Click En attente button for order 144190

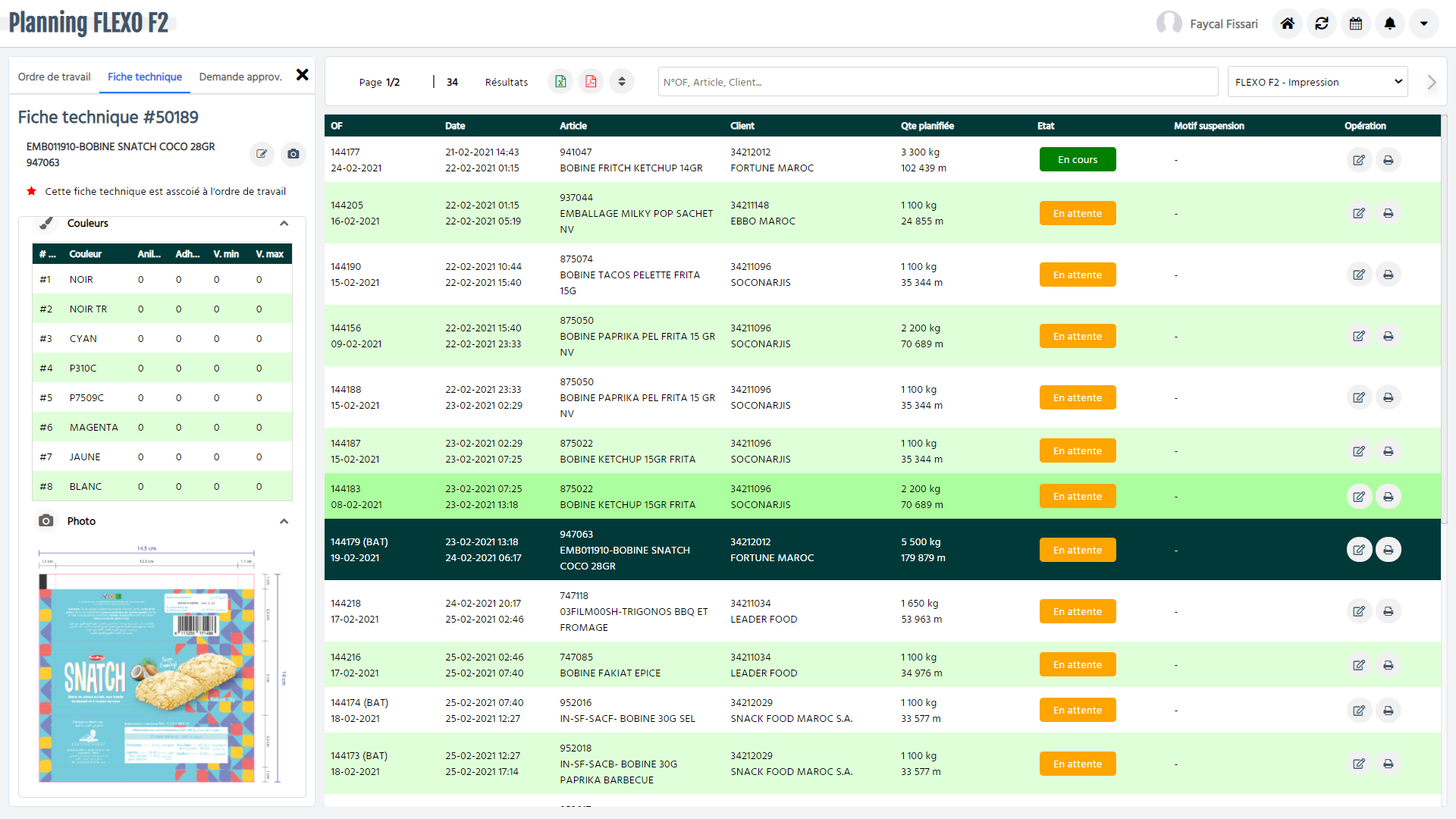1078,275
